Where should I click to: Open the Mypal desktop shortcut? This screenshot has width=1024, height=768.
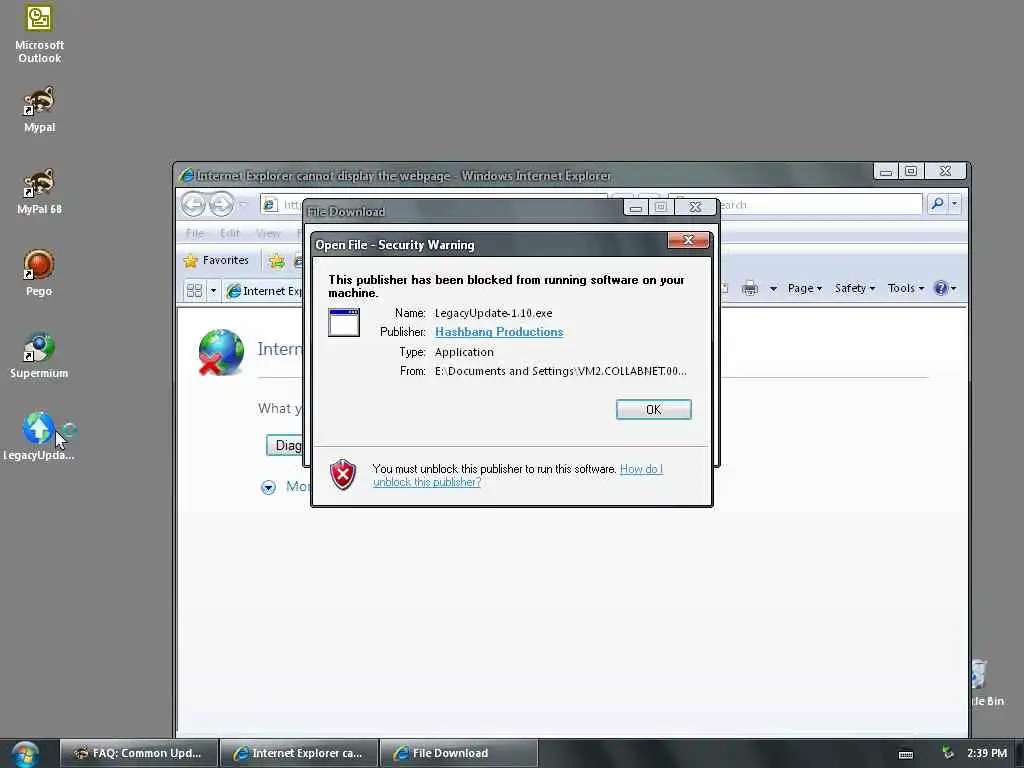39,109
